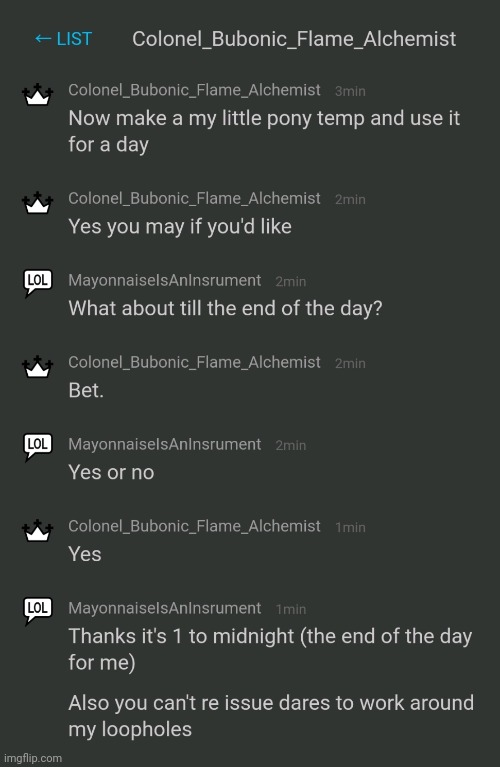Click the imgflip.com watermark
The height and width of the screenshot is (767, 500).
[33, 758]
